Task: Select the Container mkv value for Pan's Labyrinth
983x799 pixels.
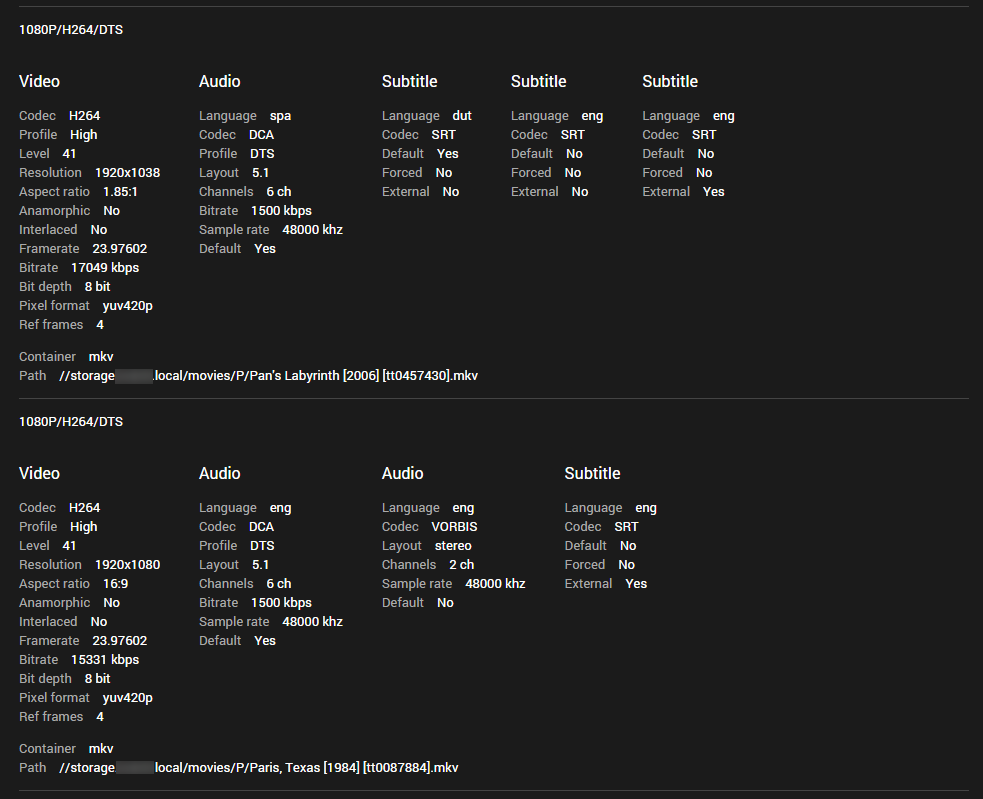Action: tap(100, 356)
